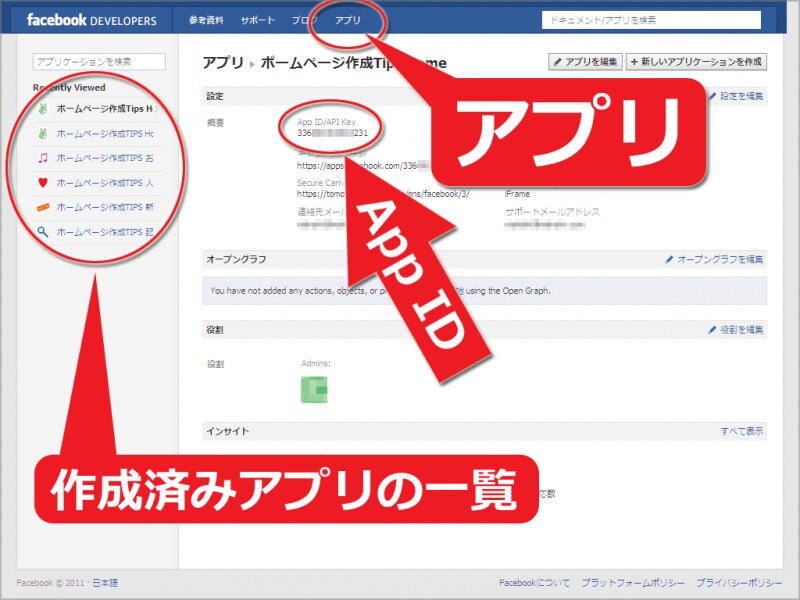Viewport: 800px width, 600px height.
Task: Click the すべて表示 link in インサイト
Action: click(x=742, y=431)
